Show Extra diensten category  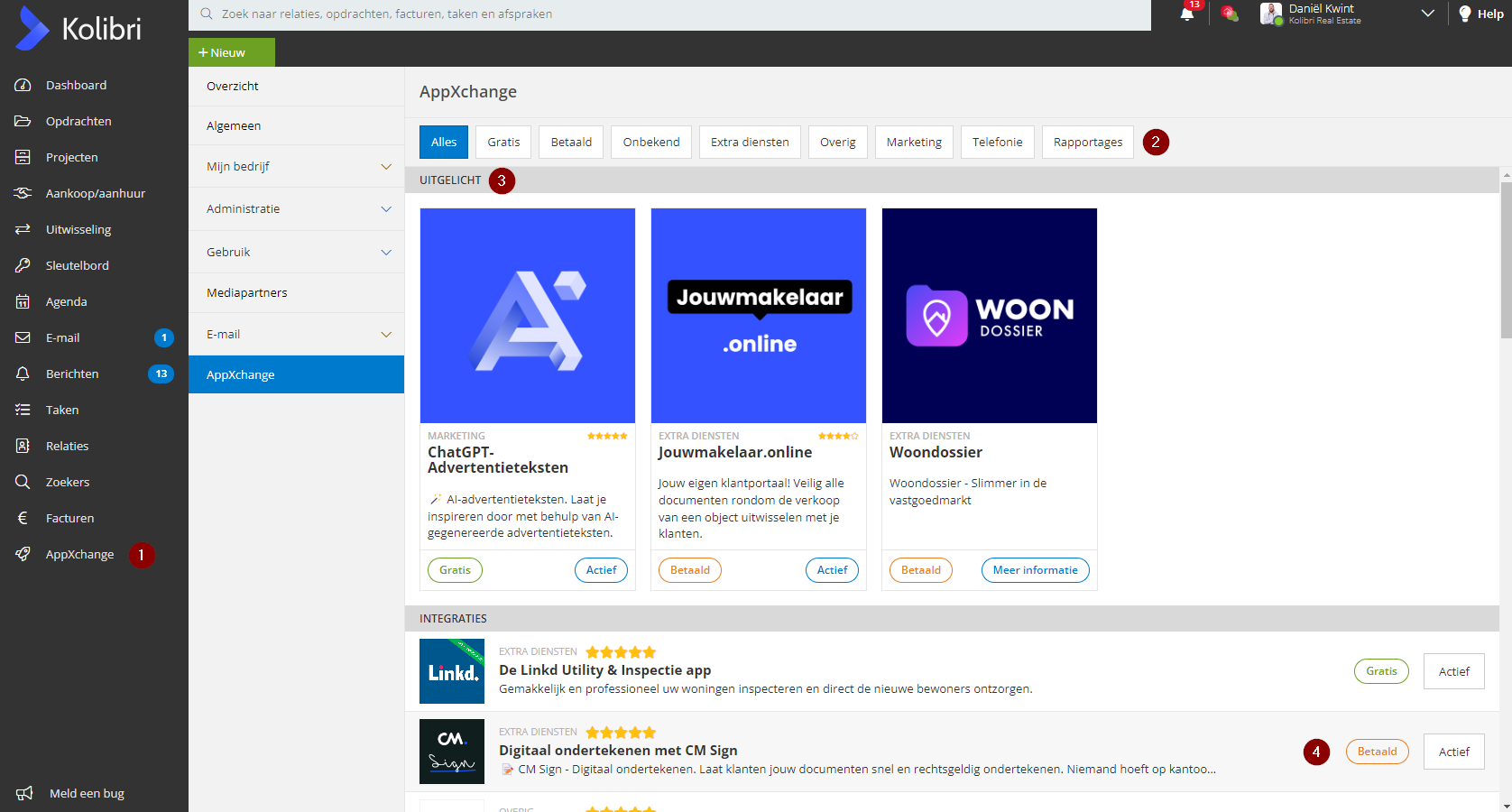pos(750,142)
